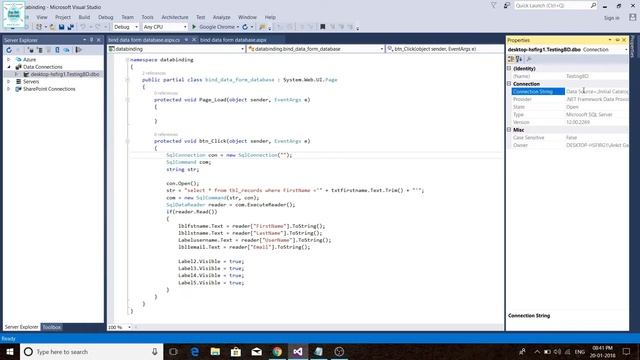Screen dimensions: 640x360
Task: Switch to bind data form database.aspx tab
Action: point(233,40)
